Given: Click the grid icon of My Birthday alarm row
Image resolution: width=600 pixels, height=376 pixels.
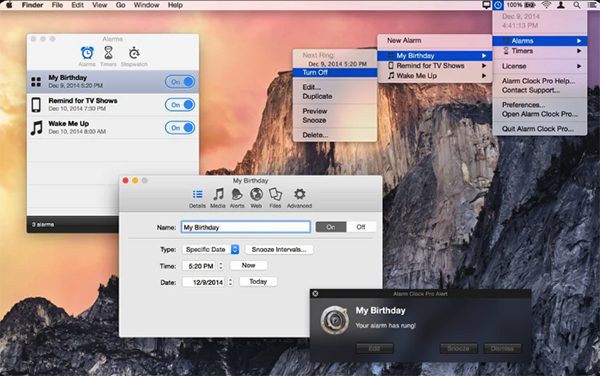Looking at the screenshot, I should tap(36, 82).
